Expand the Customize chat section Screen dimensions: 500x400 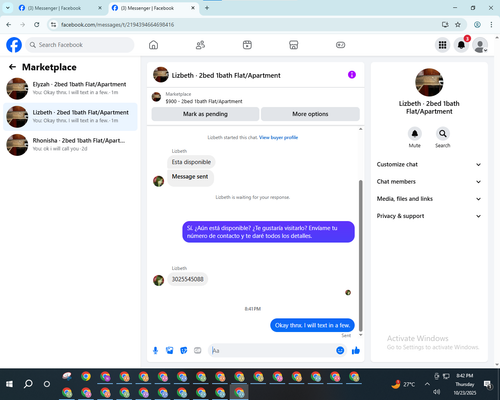[429, 164]
